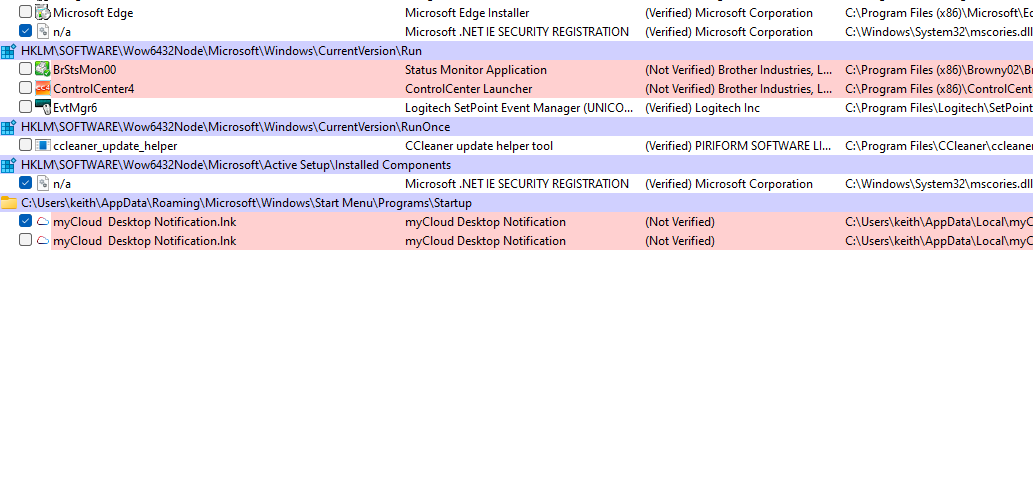Enable the Microsoft Edge autorun checkbox
The image size is (1033, 477).
25,12
